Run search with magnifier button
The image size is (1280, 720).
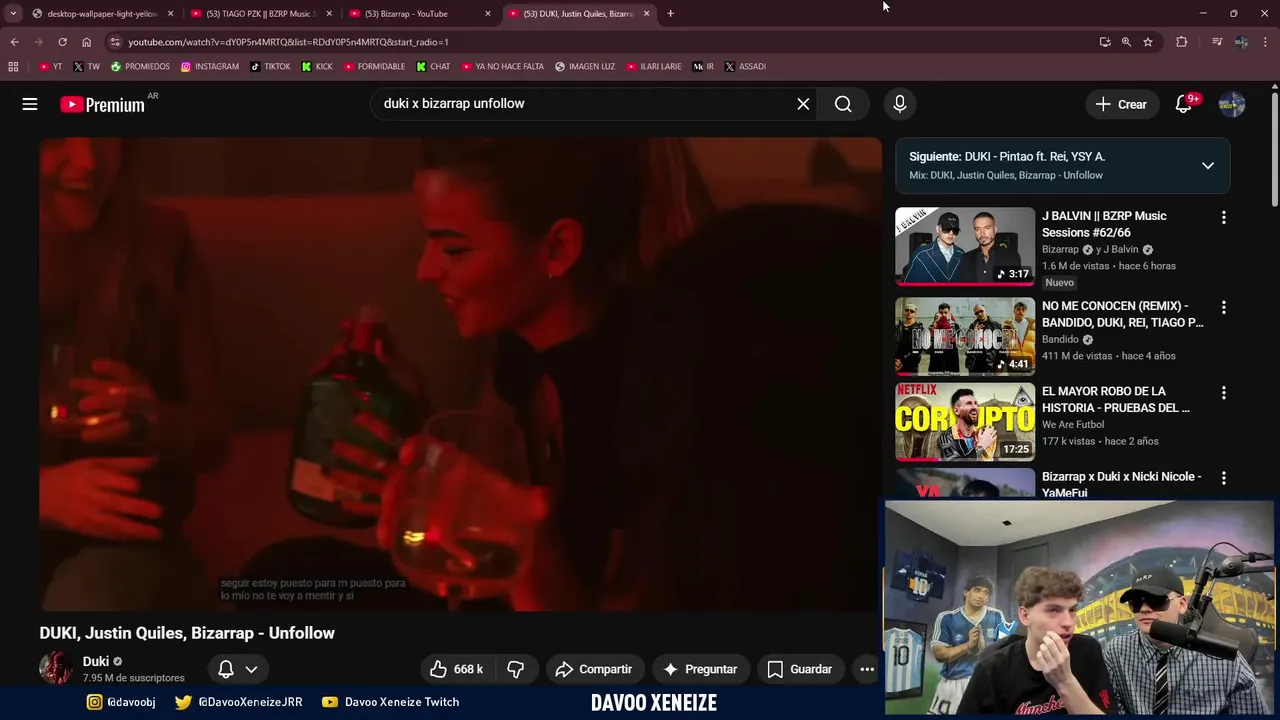click(x=843, y=104)
